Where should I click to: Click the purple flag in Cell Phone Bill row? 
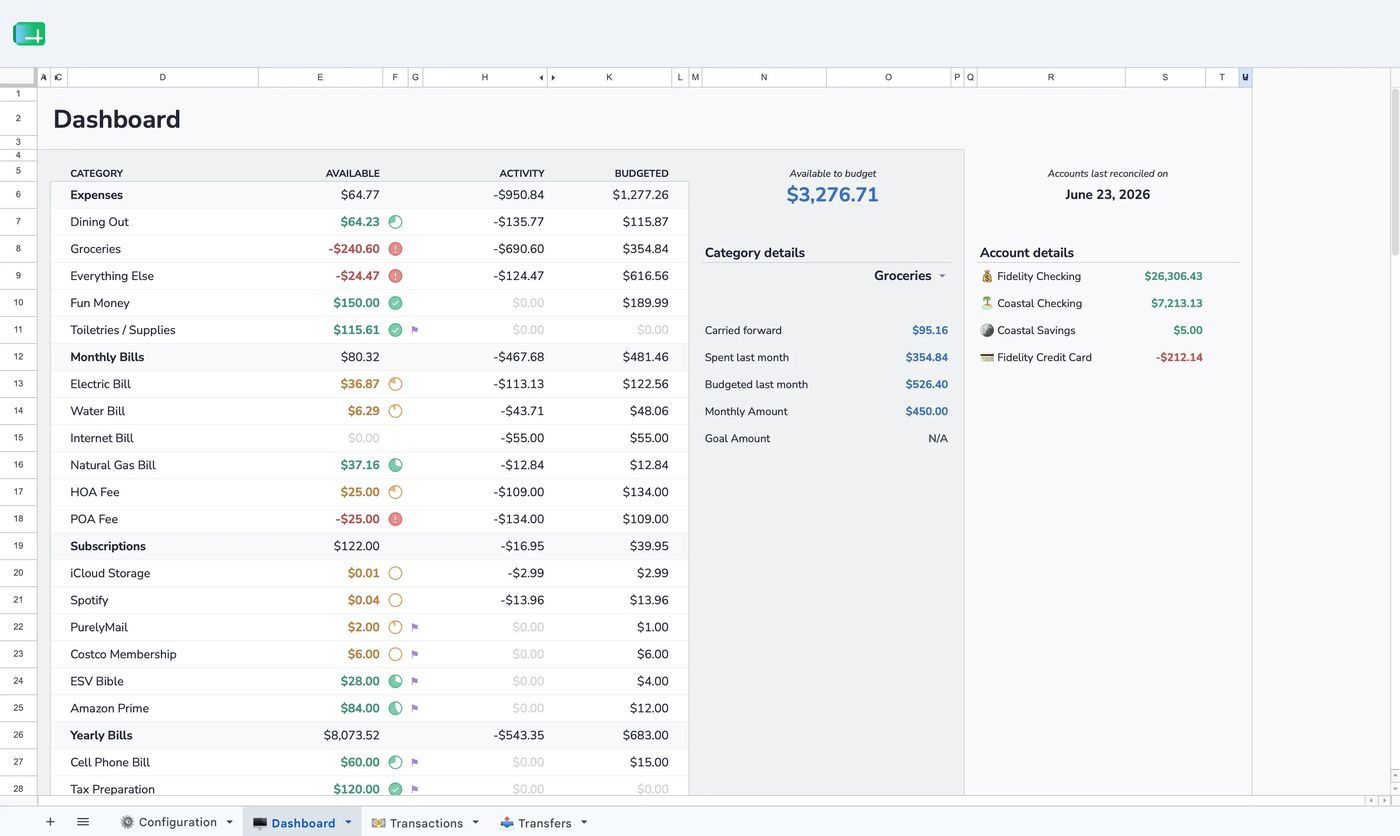click(x=415, y=762)
